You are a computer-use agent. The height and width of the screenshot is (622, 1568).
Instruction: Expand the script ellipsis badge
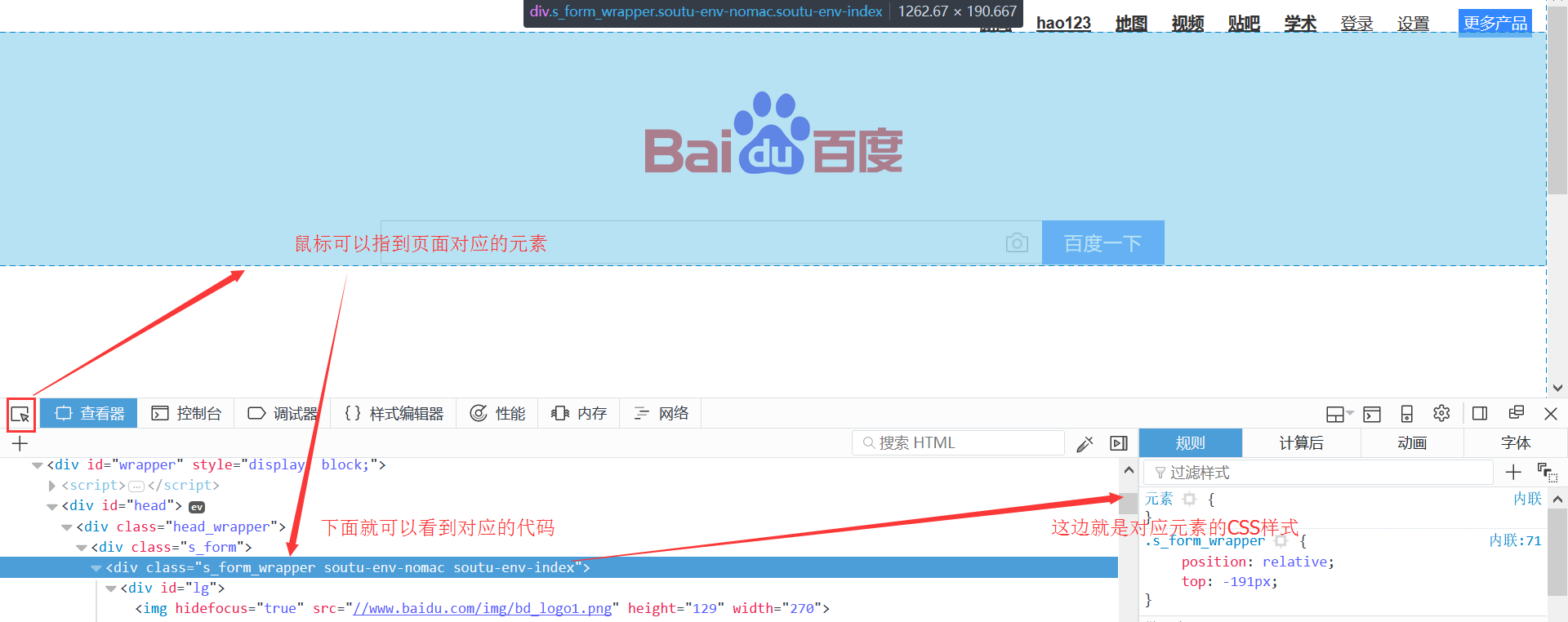click(136, 486)
